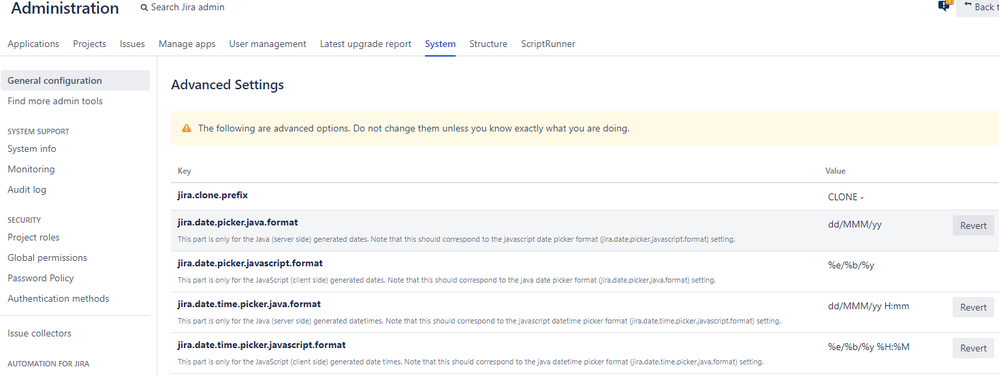Click the Back button at top right
Viewport: 999px width, 376px height.
pyautogui.click(x=977, y=8)
